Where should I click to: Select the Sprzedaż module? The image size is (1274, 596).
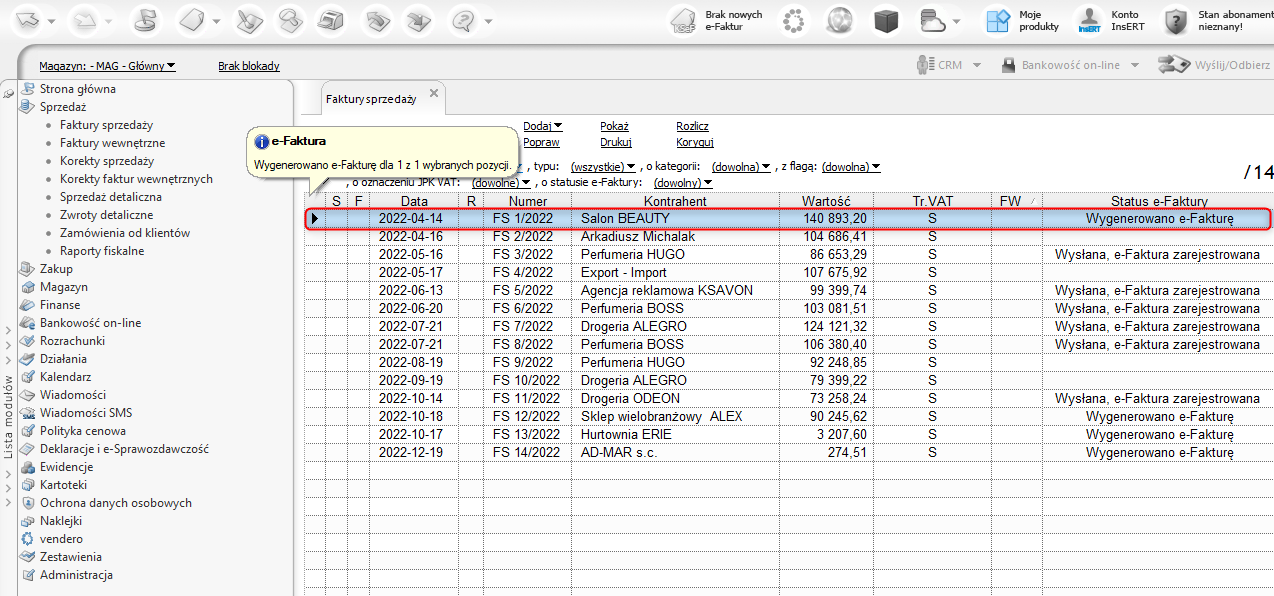[63, 107]
